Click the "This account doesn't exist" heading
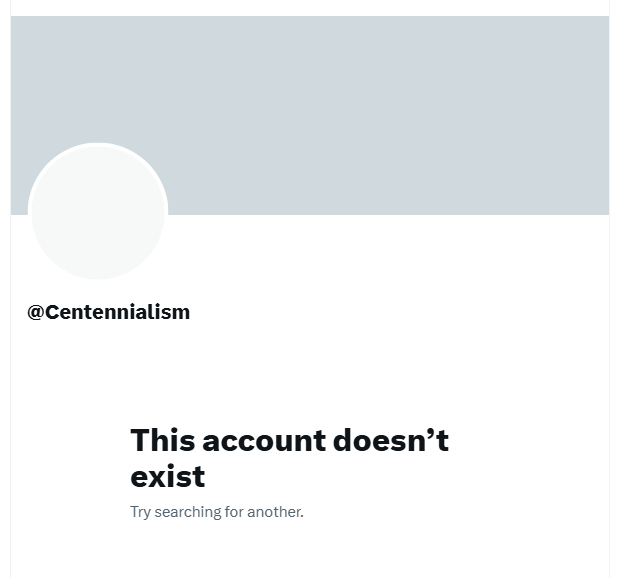Viewport: 622px width, 578px height. click(x=289, y=457)
